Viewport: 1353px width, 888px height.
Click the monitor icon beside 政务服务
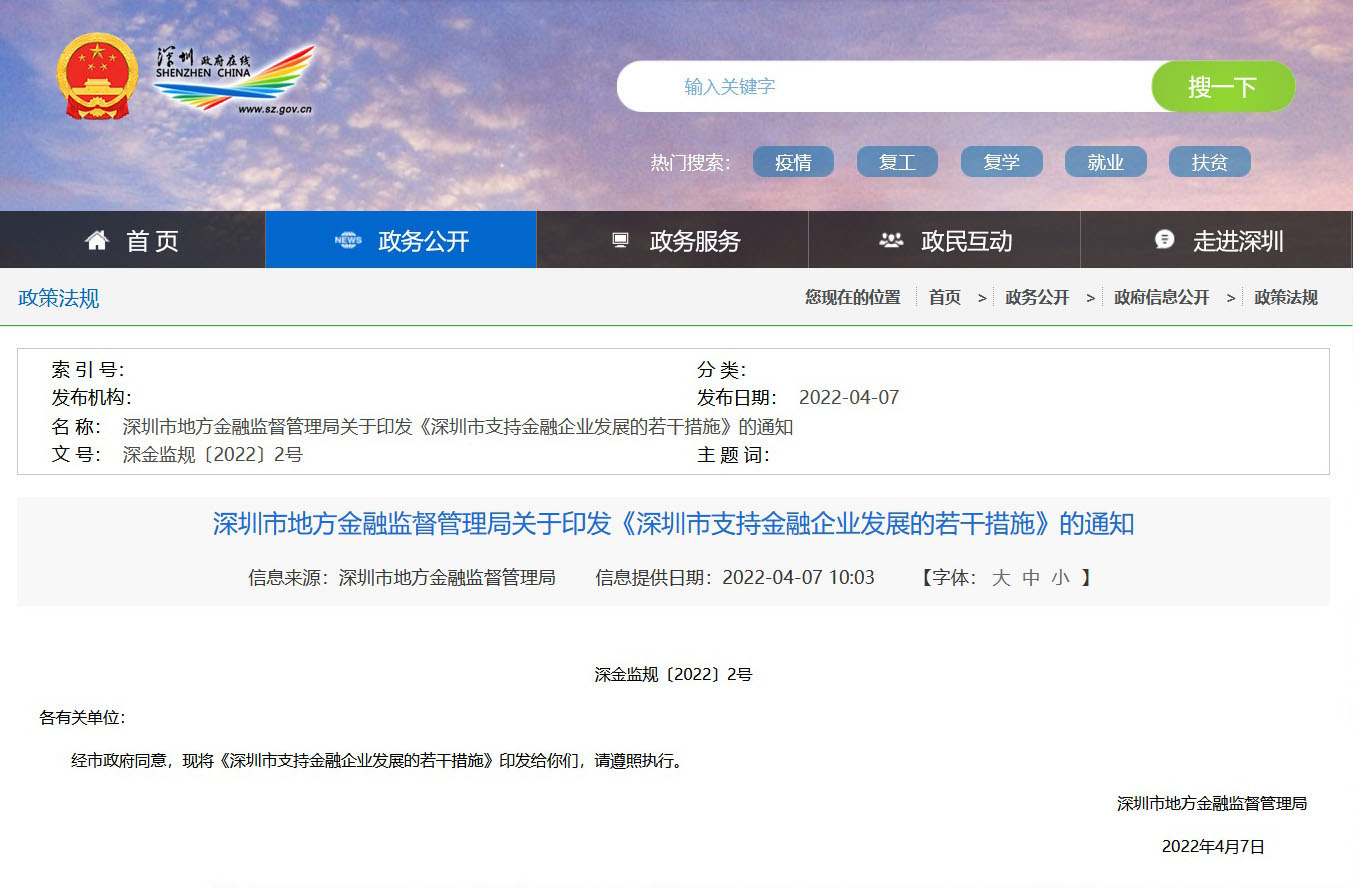[620, 240]
